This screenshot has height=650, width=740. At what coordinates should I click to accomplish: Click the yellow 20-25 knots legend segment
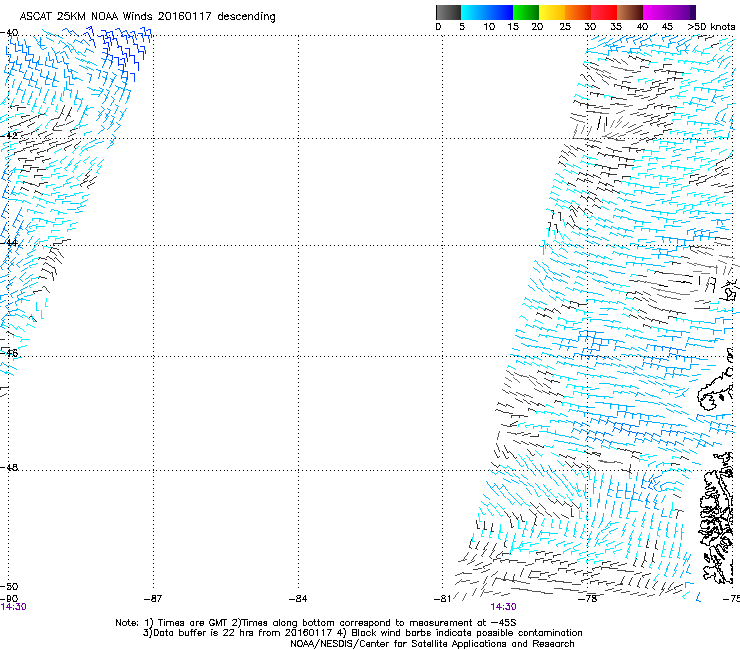coord(552,12)
